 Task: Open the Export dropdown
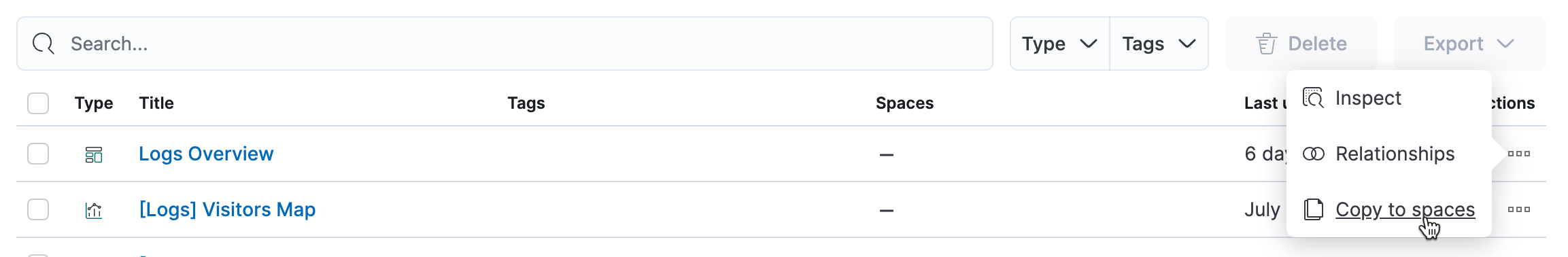(x=1469, y=44)
